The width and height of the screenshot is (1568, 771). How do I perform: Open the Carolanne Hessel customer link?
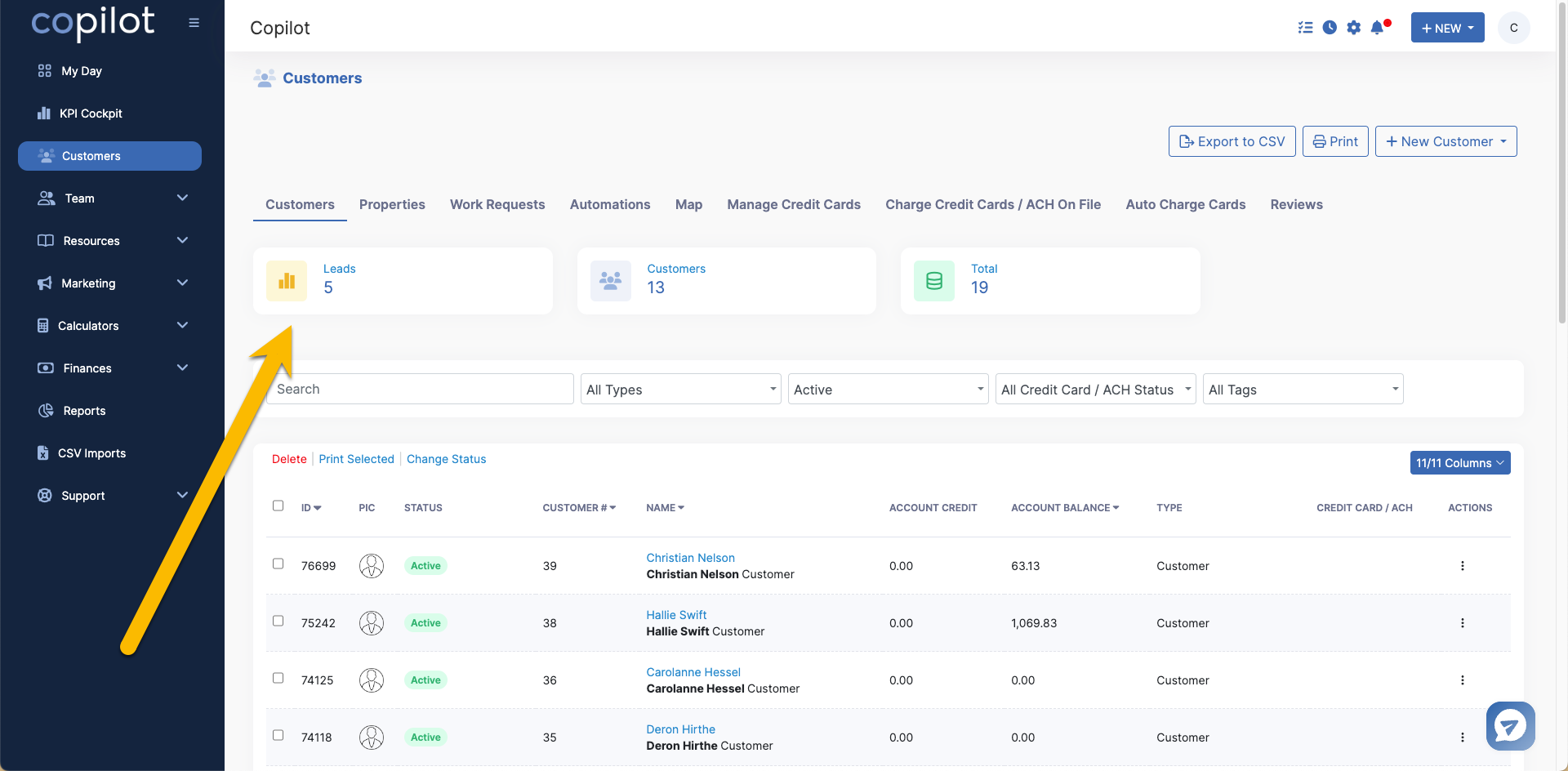(x=693, y=672)
